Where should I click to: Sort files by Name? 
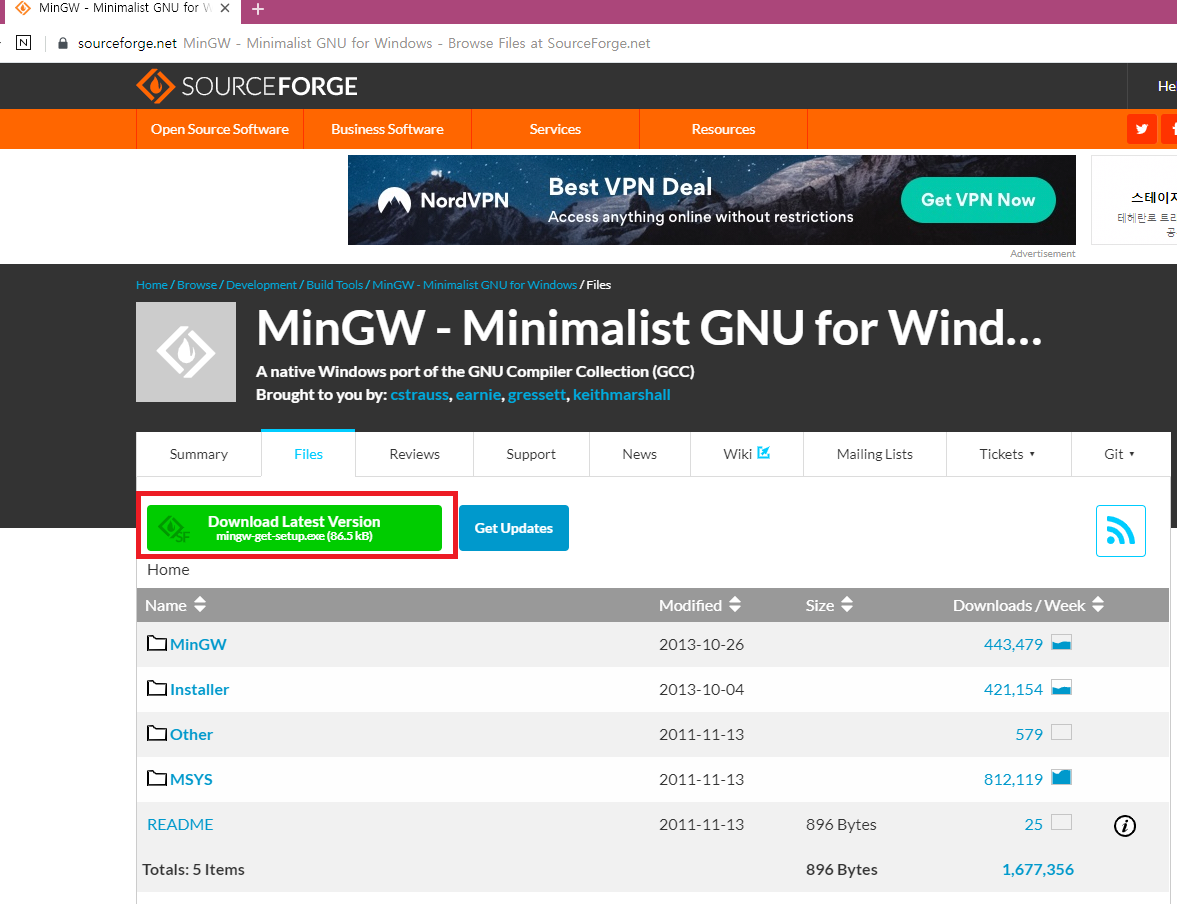175,605
